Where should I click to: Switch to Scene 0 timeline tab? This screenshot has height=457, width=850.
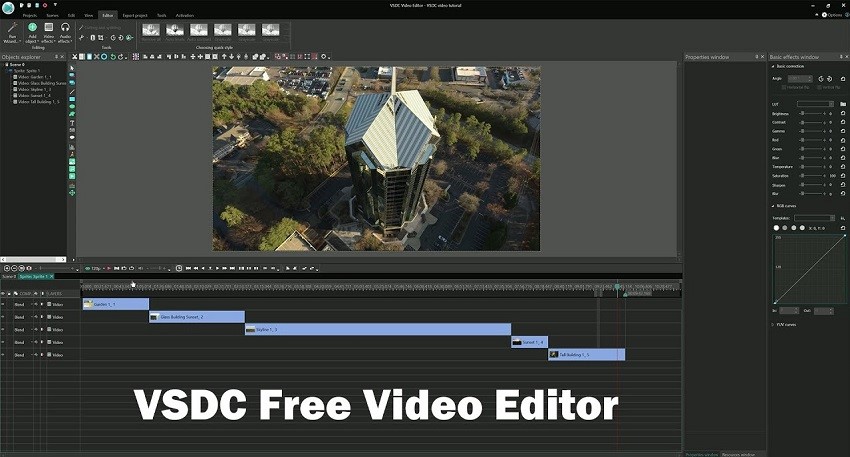point(9,276)
